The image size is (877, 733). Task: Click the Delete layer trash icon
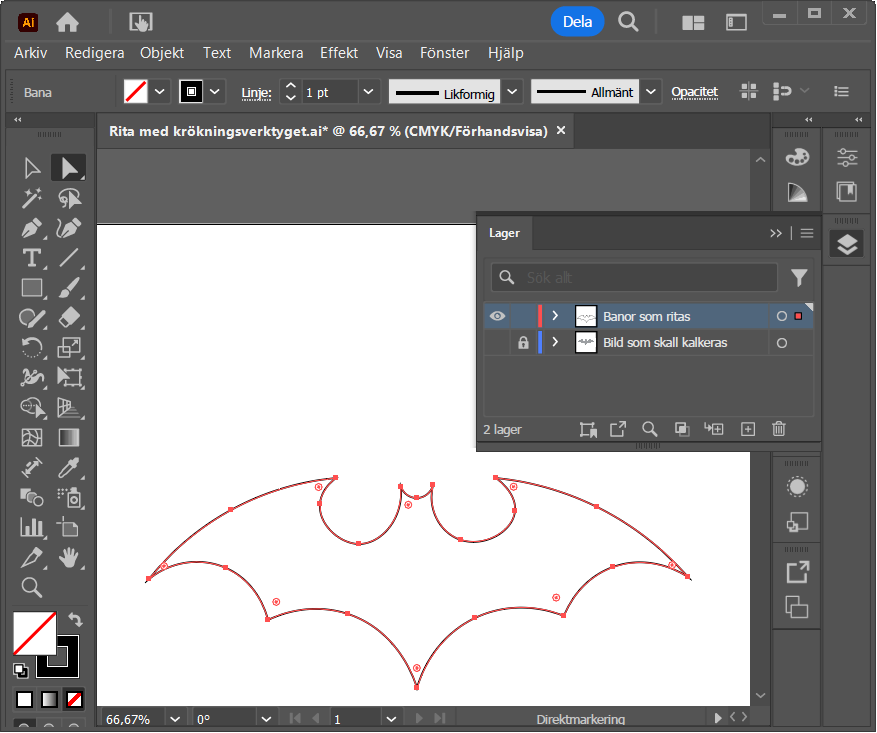point(779,429)
